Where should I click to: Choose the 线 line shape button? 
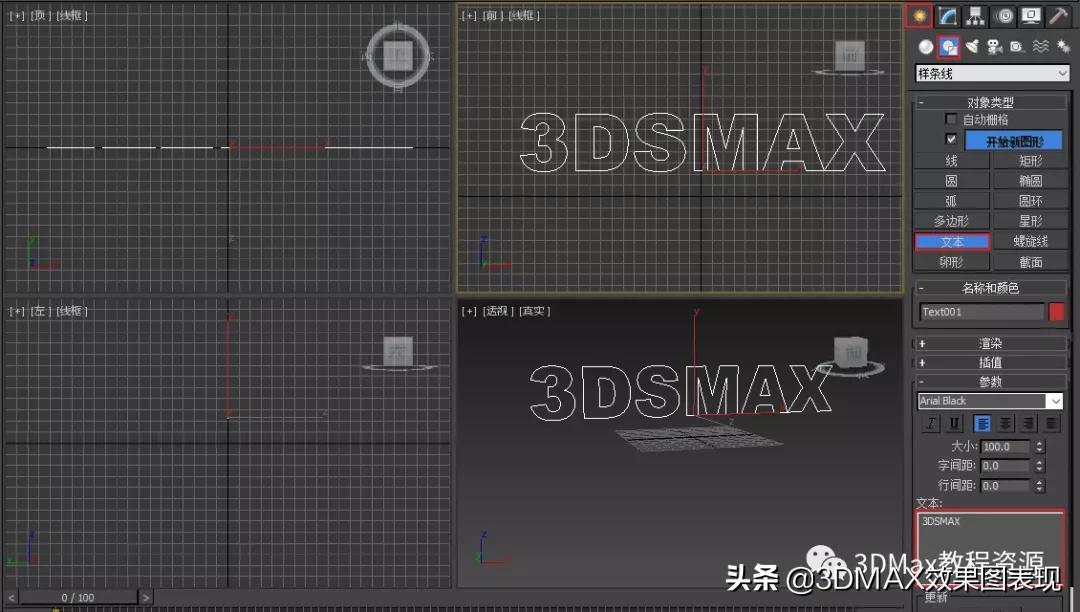(x=951, y=160)
